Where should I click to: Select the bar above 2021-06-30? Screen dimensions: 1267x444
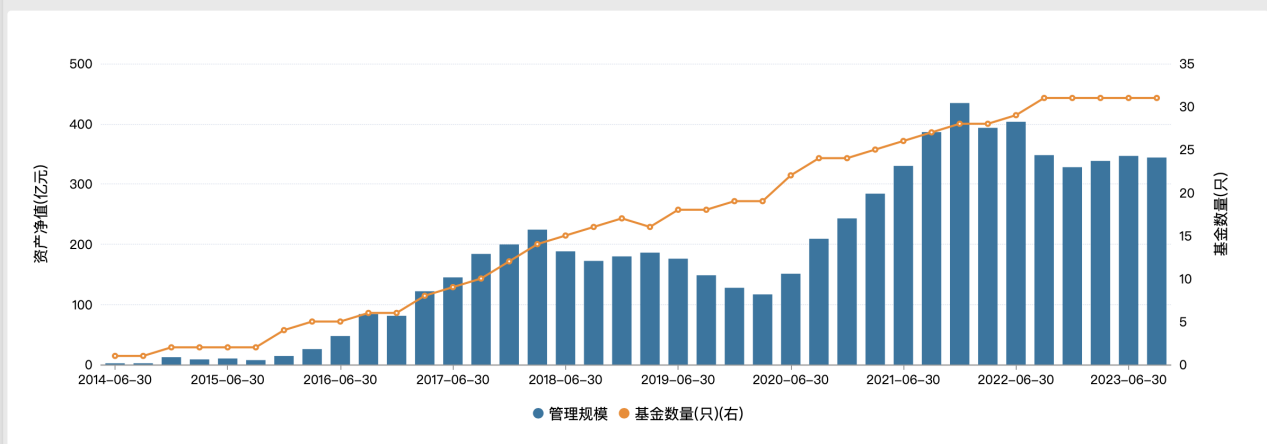coord(903,266)
